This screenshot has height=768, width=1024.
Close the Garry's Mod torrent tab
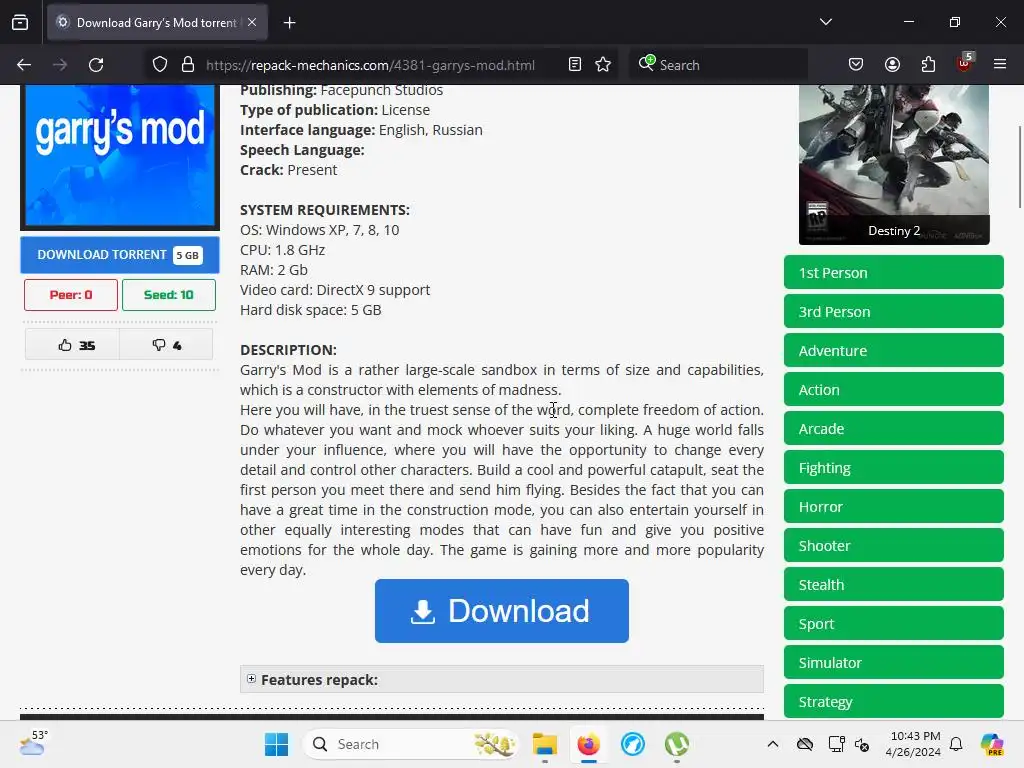(x=252, y=22)
